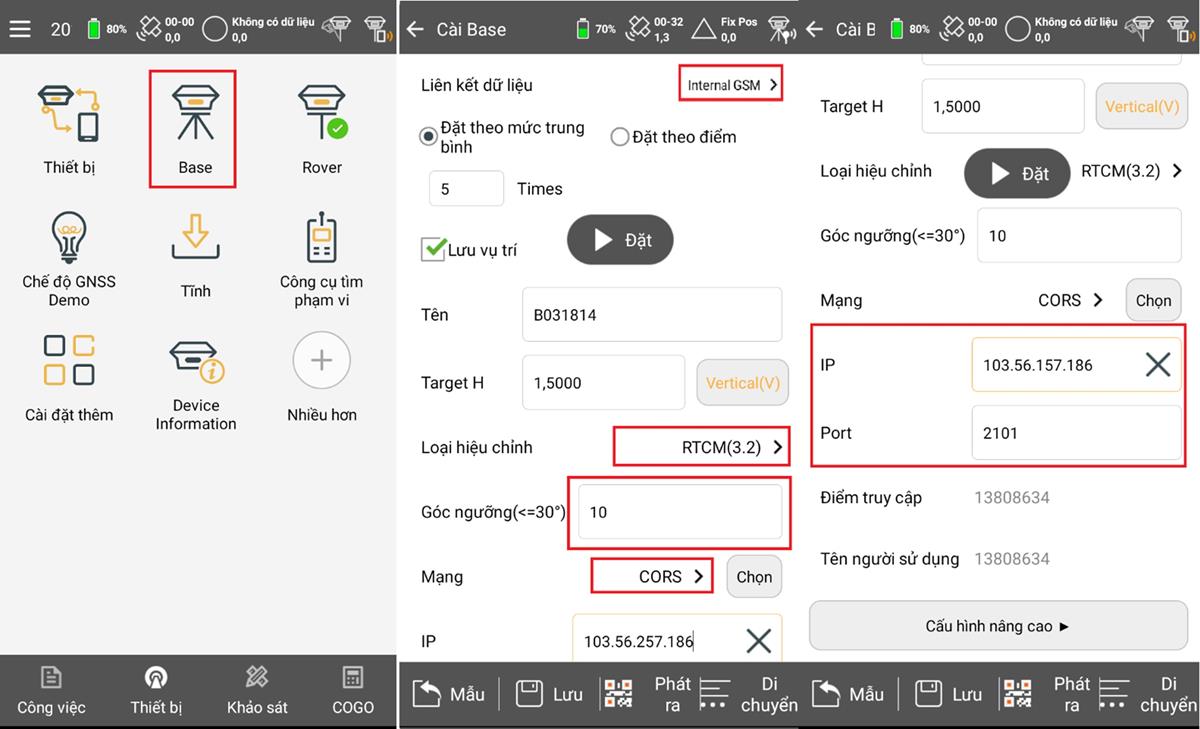
Task: Open Cài đặt thêm settings icon
Action: (x=68, y=362)
